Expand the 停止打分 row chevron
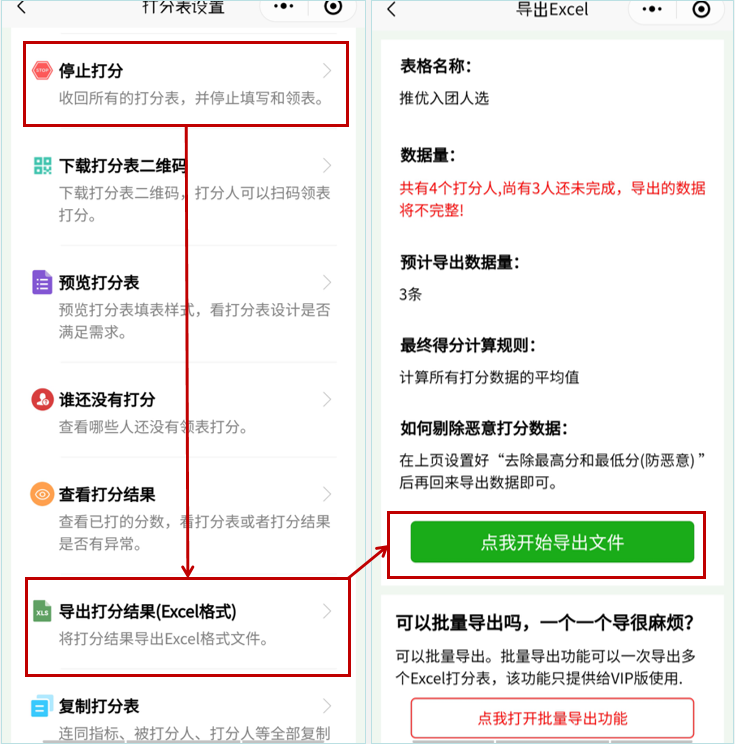Screen dimensions: 735x744 click(x=327, y=71)
